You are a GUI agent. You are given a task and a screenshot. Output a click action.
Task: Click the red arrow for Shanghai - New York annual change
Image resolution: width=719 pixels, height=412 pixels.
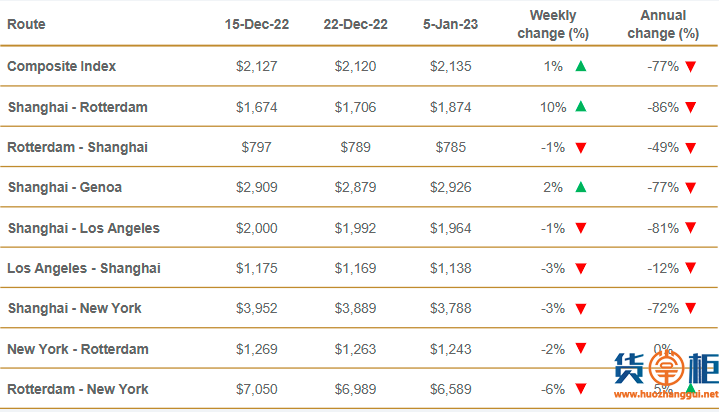click(690, 309)
